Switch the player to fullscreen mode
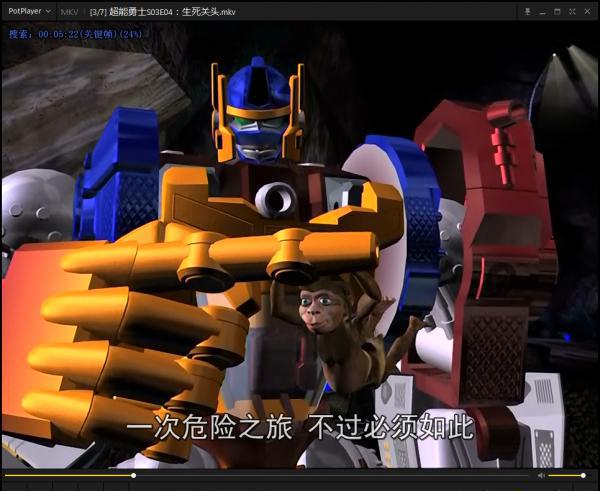Viewport: 600px width, 491px height. coord(572,12)
